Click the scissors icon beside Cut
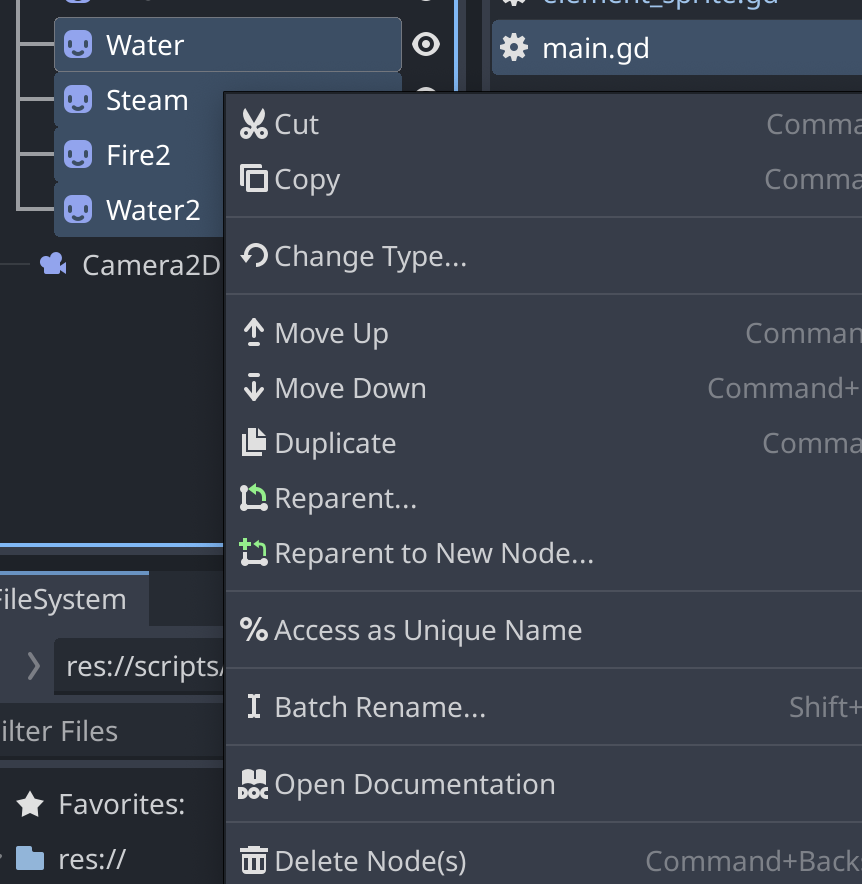 254,125
